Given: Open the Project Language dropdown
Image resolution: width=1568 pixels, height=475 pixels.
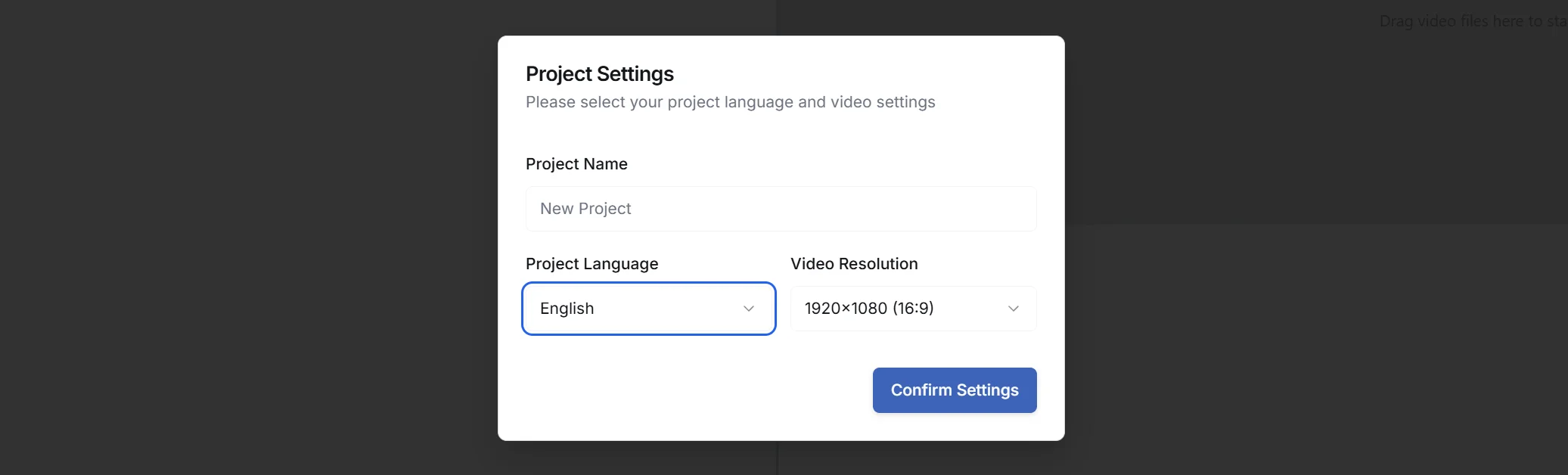Looking at the screenshot, I should [x=649, y=309].
